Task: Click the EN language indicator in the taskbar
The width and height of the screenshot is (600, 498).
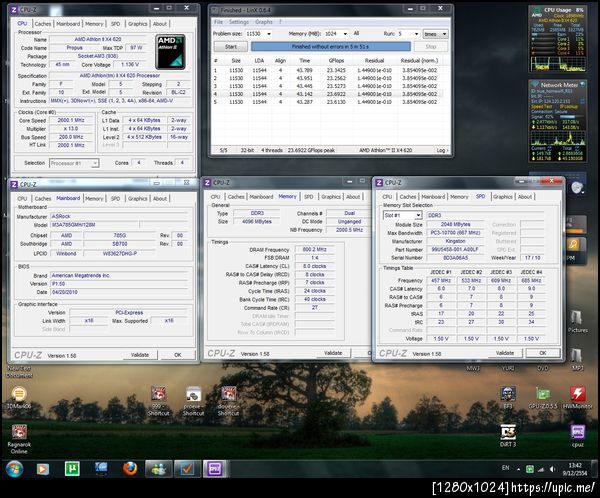Action: (505, 468)
